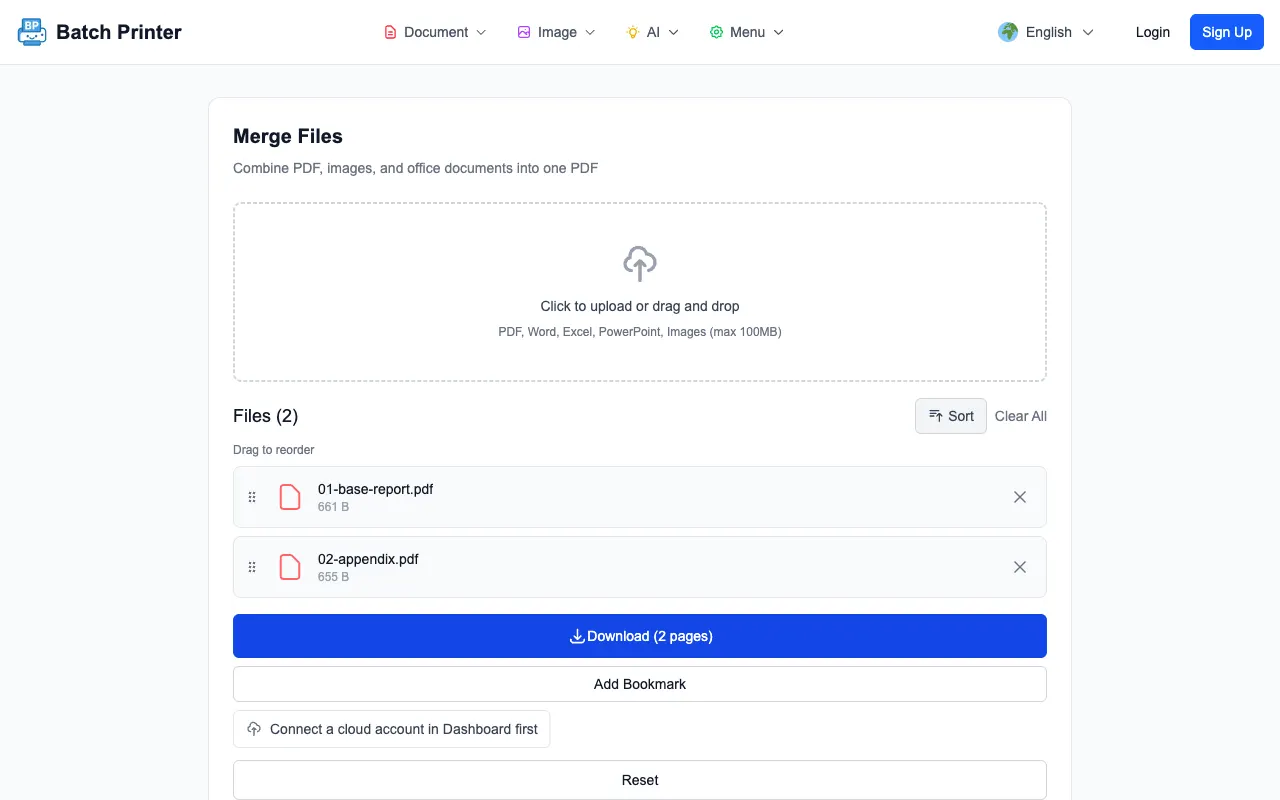Click Download (2 pages) button
1280x800 pixels.
click(640, 636)
